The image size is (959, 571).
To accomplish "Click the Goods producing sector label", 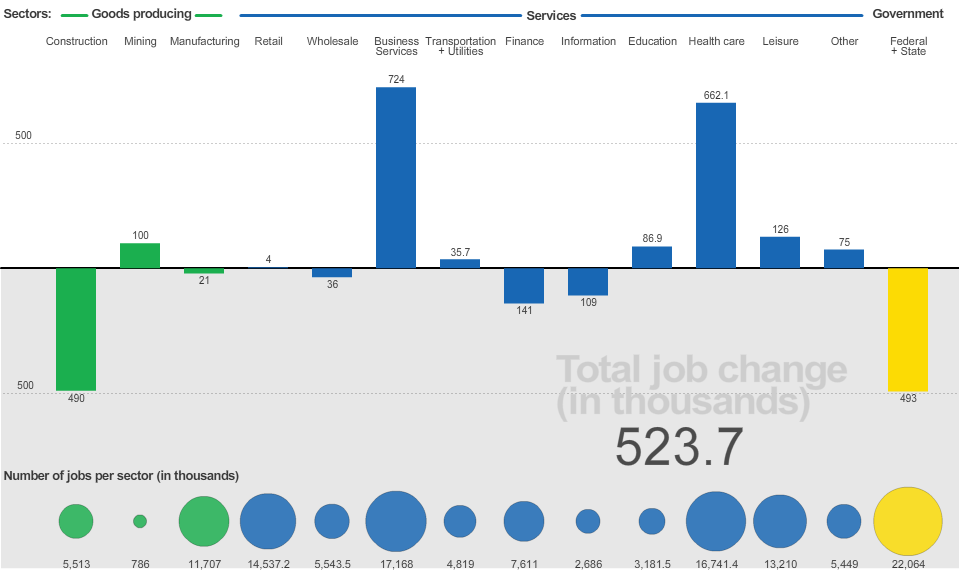I will pos(141,15).
